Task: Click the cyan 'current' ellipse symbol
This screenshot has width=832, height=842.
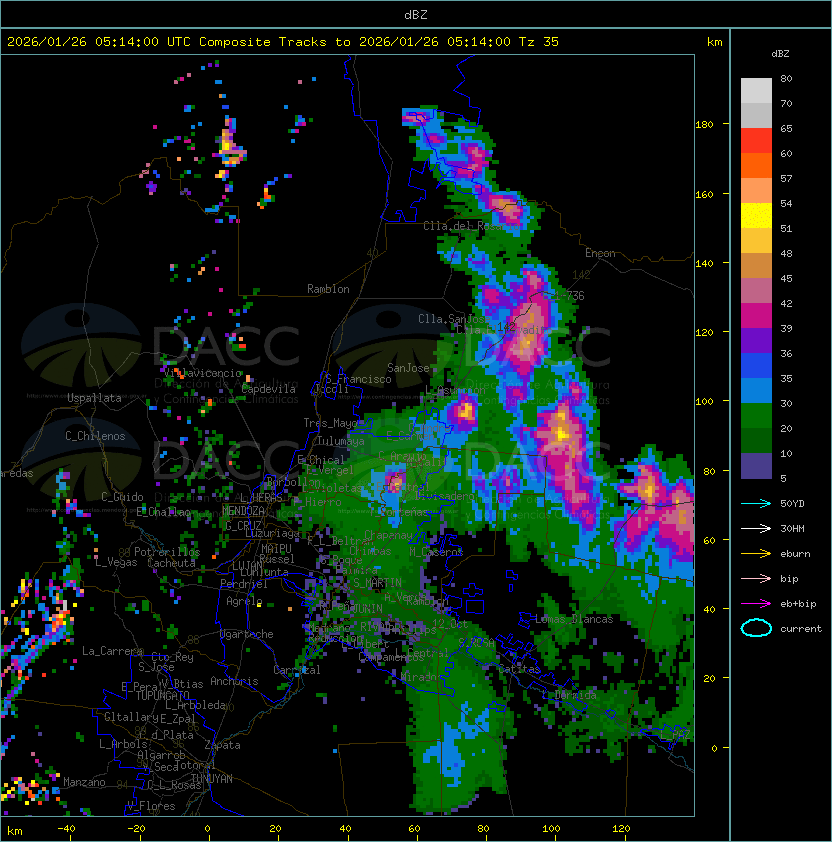Action: click(756, 628)
